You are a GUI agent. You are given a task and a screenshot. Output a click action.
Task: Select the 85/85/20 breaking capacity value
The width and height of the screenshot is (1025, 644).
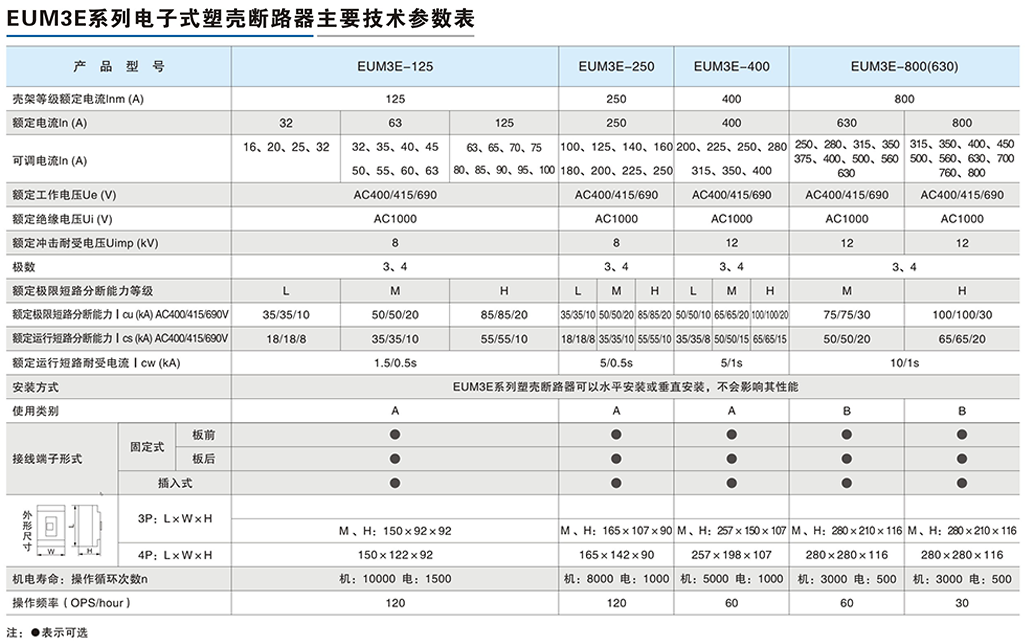(x=504, y=314)
